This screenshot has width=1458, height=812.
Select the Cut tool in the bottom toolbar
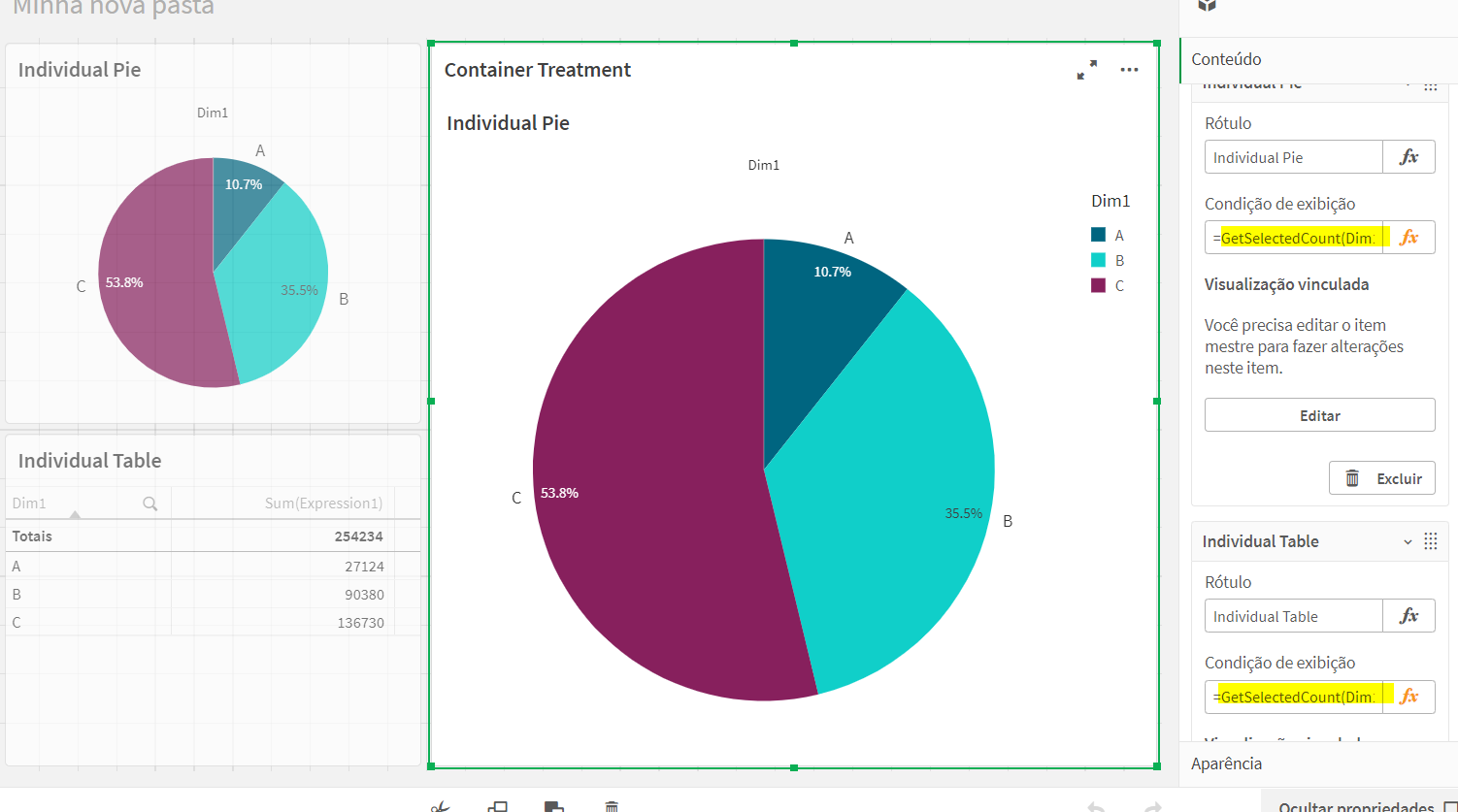pyautogui.click(x=441, y=805)
